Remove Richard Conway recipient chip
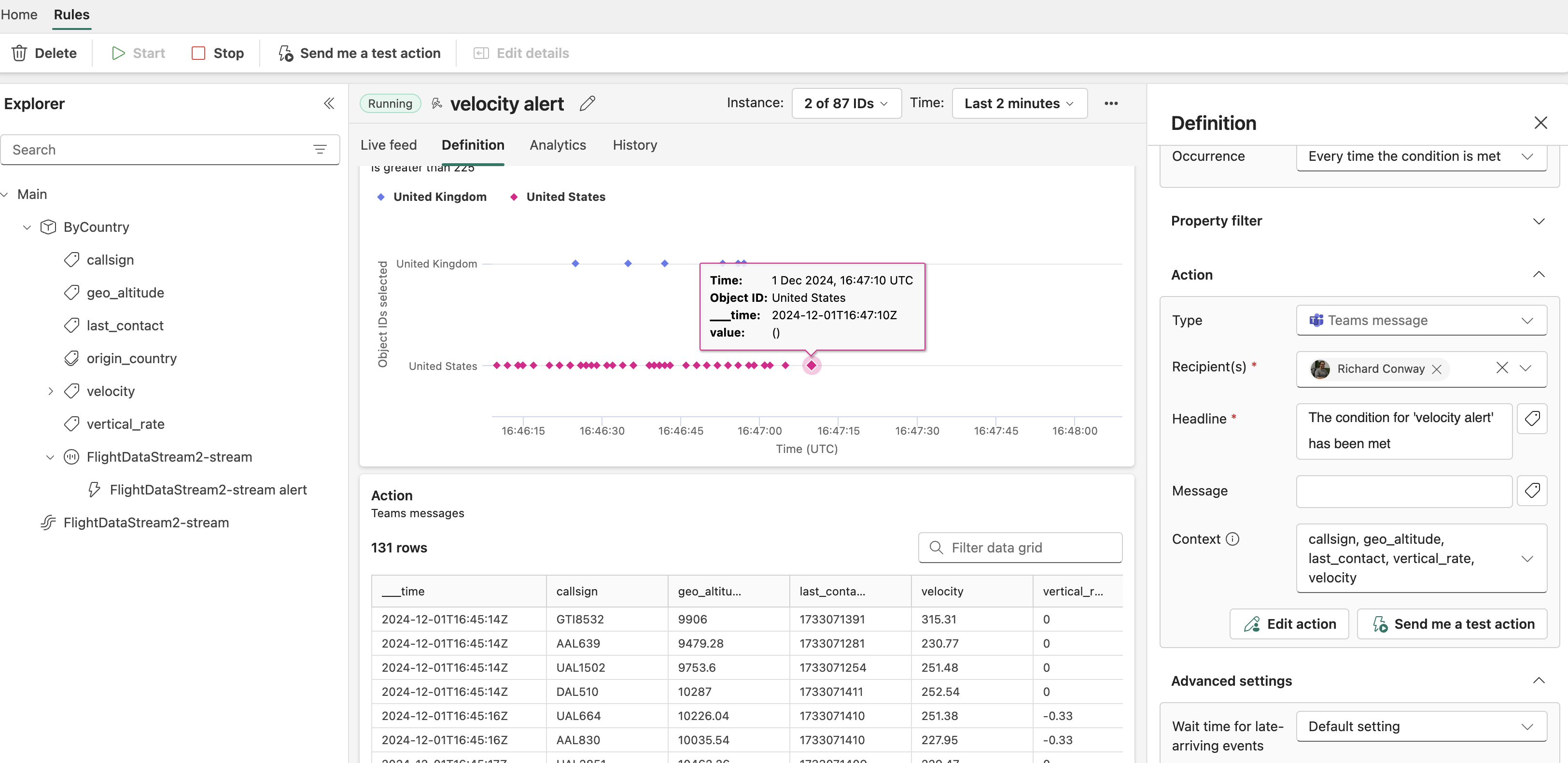Image resolution: width=1568 pixels, height=763 pixels. click(x=1437, y=369)
